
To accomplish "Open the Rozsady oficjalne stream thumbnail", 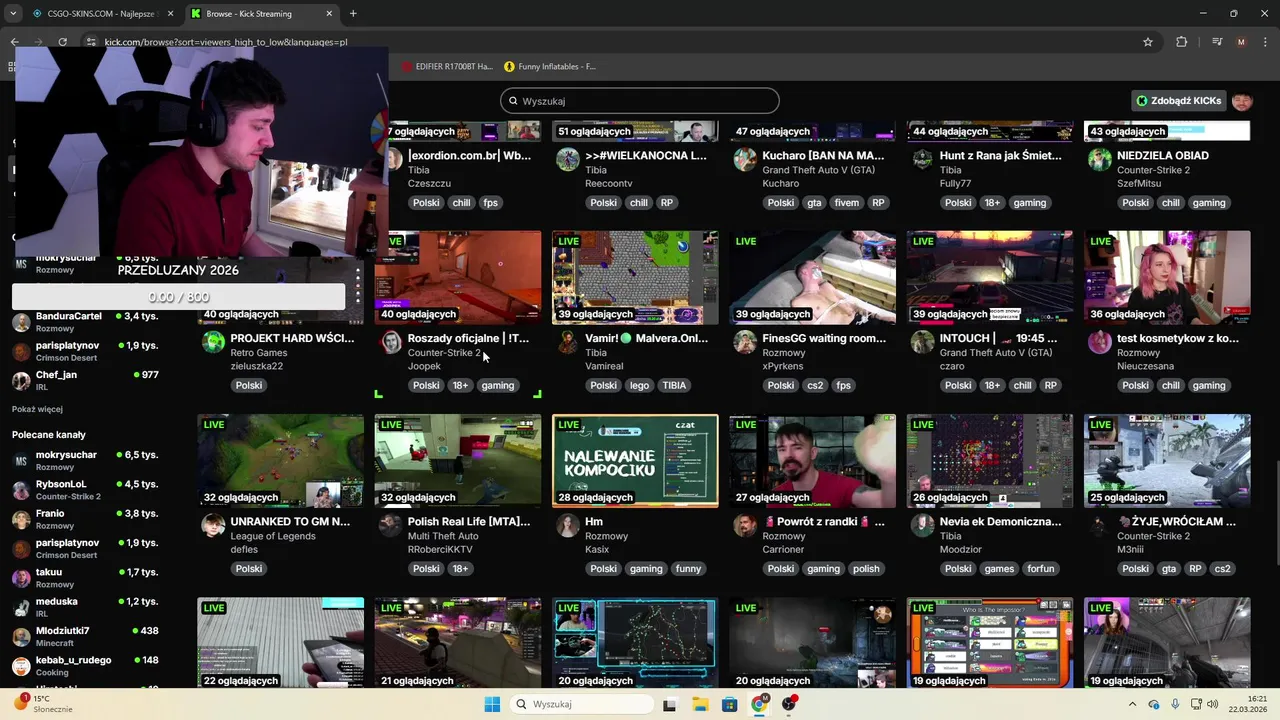I will [458, 278].
